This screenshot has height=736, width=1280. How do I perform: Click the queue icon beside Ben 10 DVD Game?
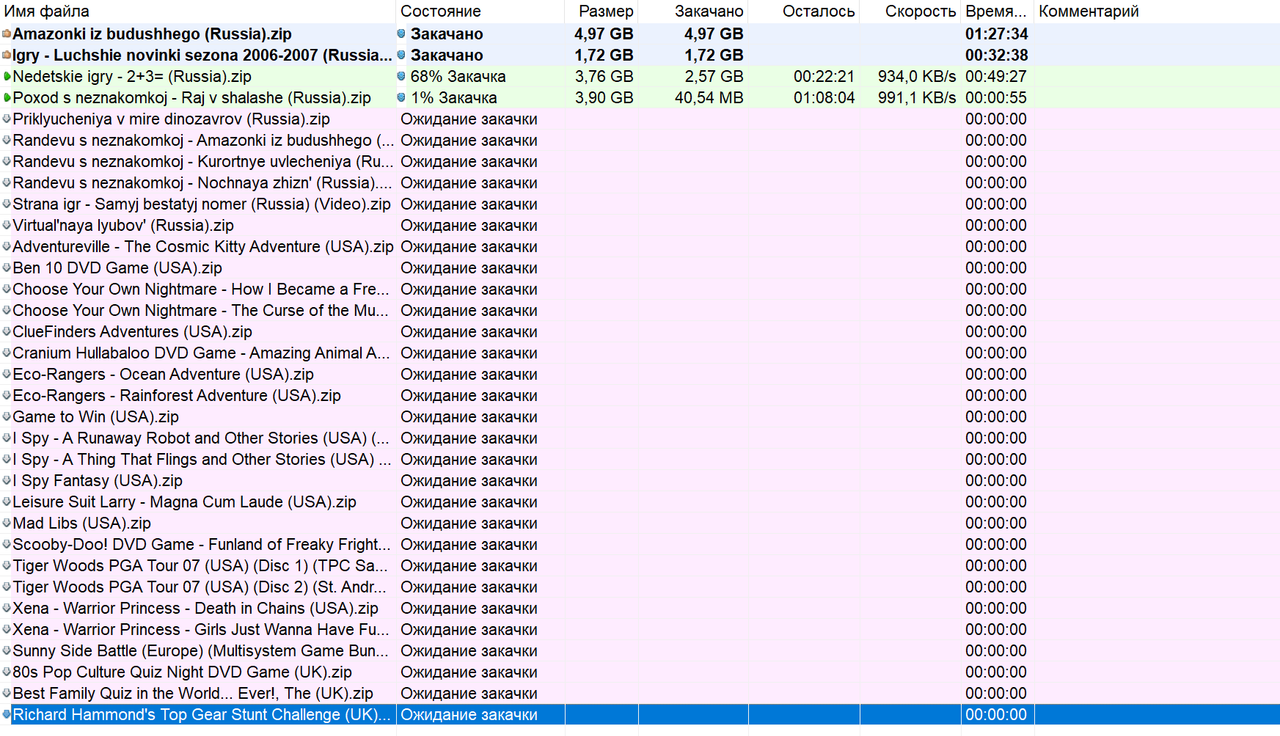pos(7,268)
